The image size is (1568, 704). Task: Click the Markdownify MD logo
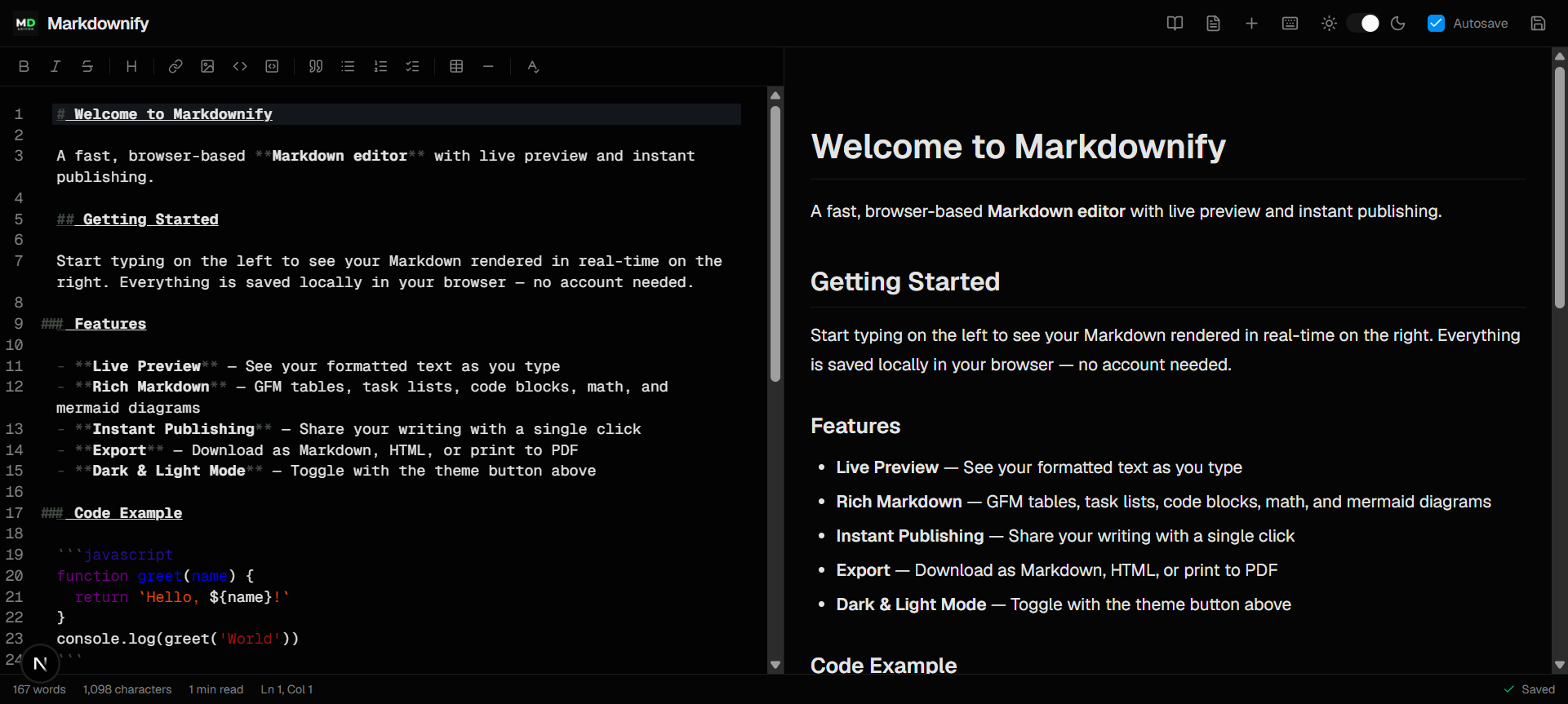pyautogui.click(x=25, y=24)
